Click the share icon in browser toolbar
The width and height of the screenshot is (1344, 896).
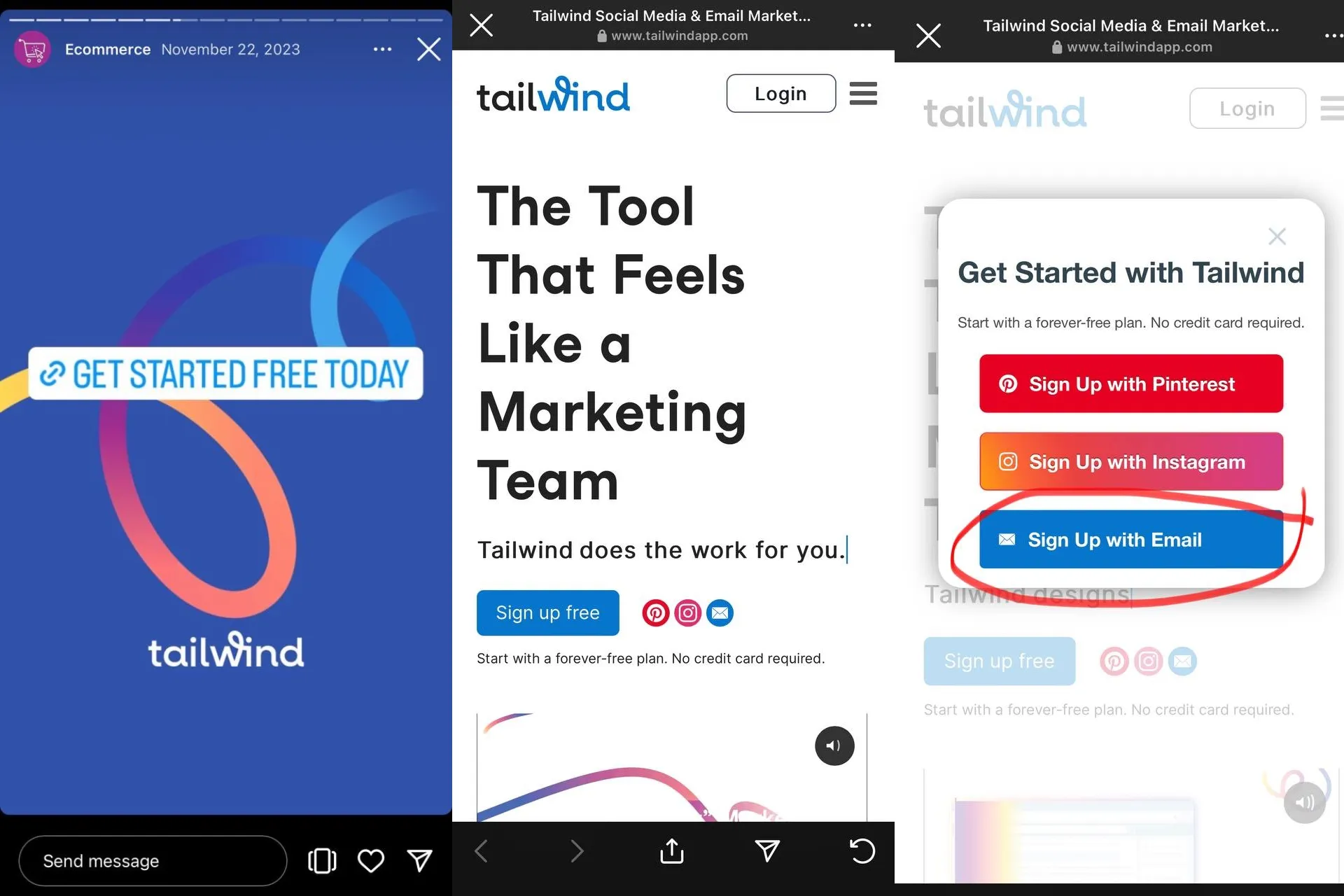672,851
